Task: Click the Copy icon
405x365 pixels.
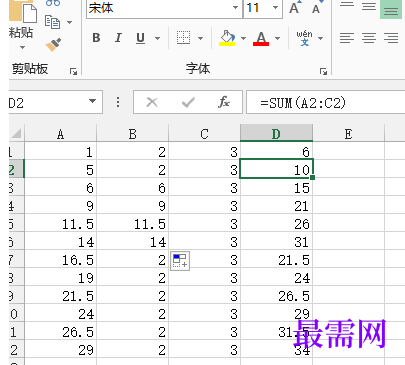Action: coord(52,22)
